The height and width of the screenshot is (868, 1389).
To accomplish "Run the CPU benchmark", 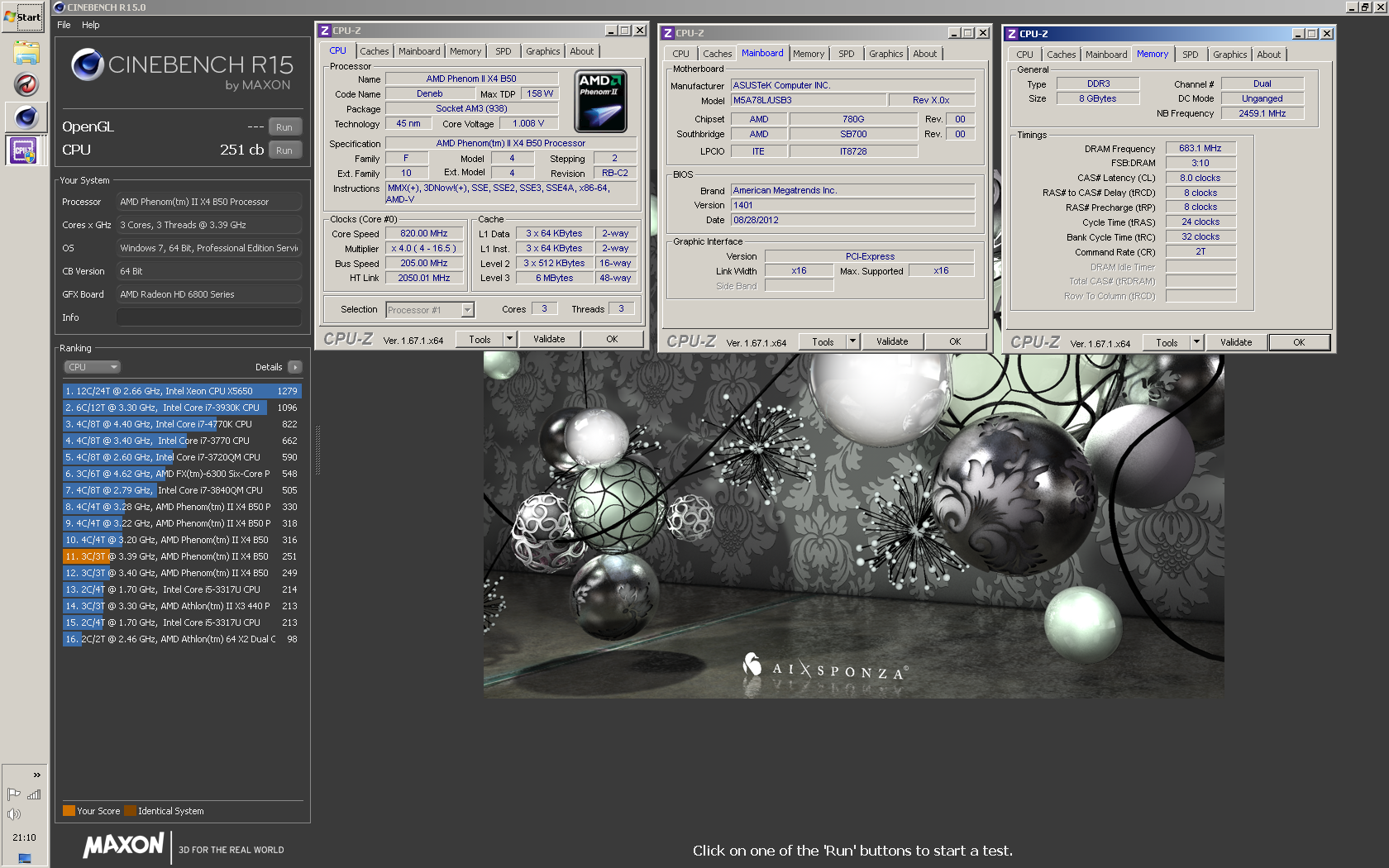I will point(284,150).
